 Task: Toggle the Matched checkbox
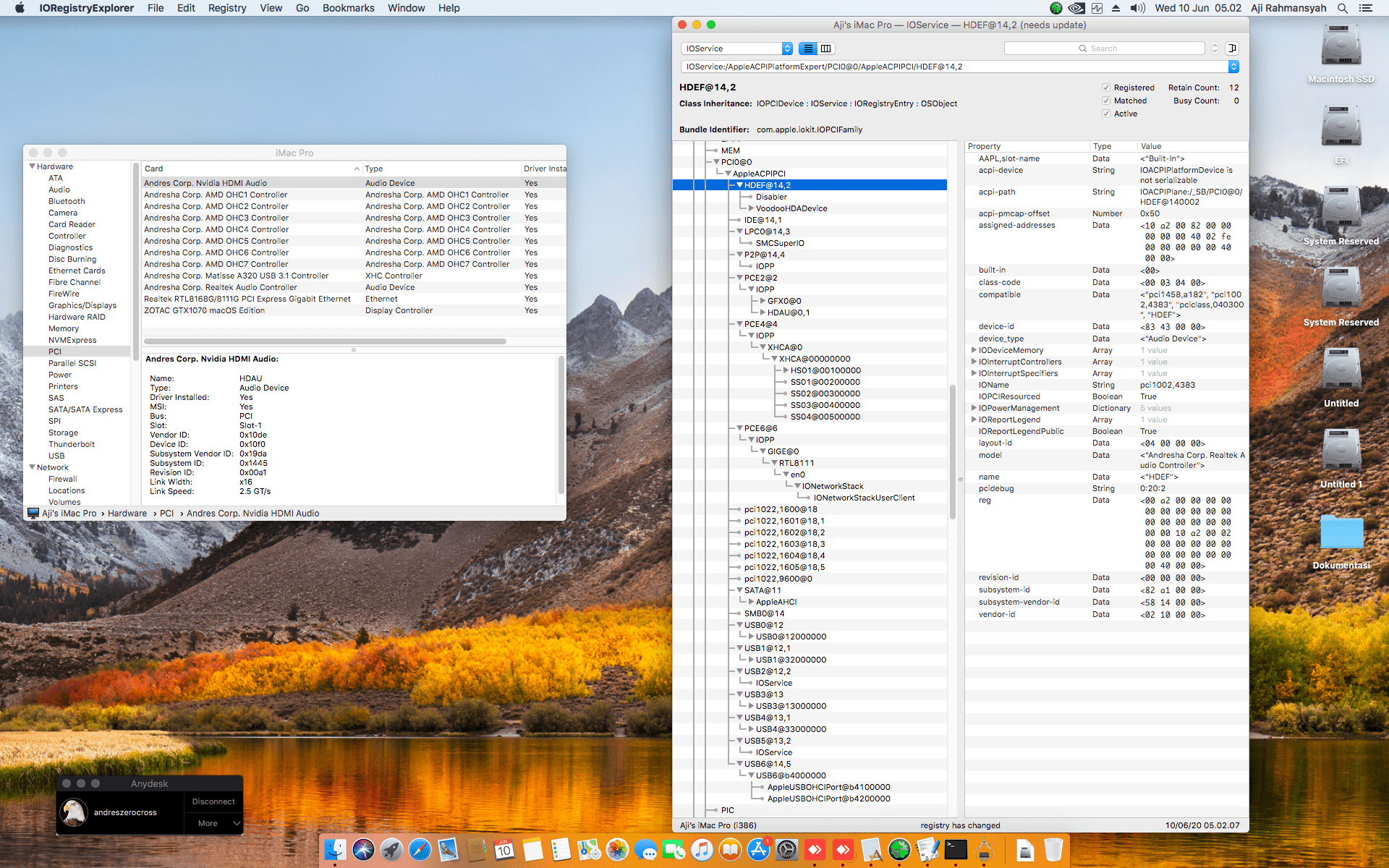1106,101
